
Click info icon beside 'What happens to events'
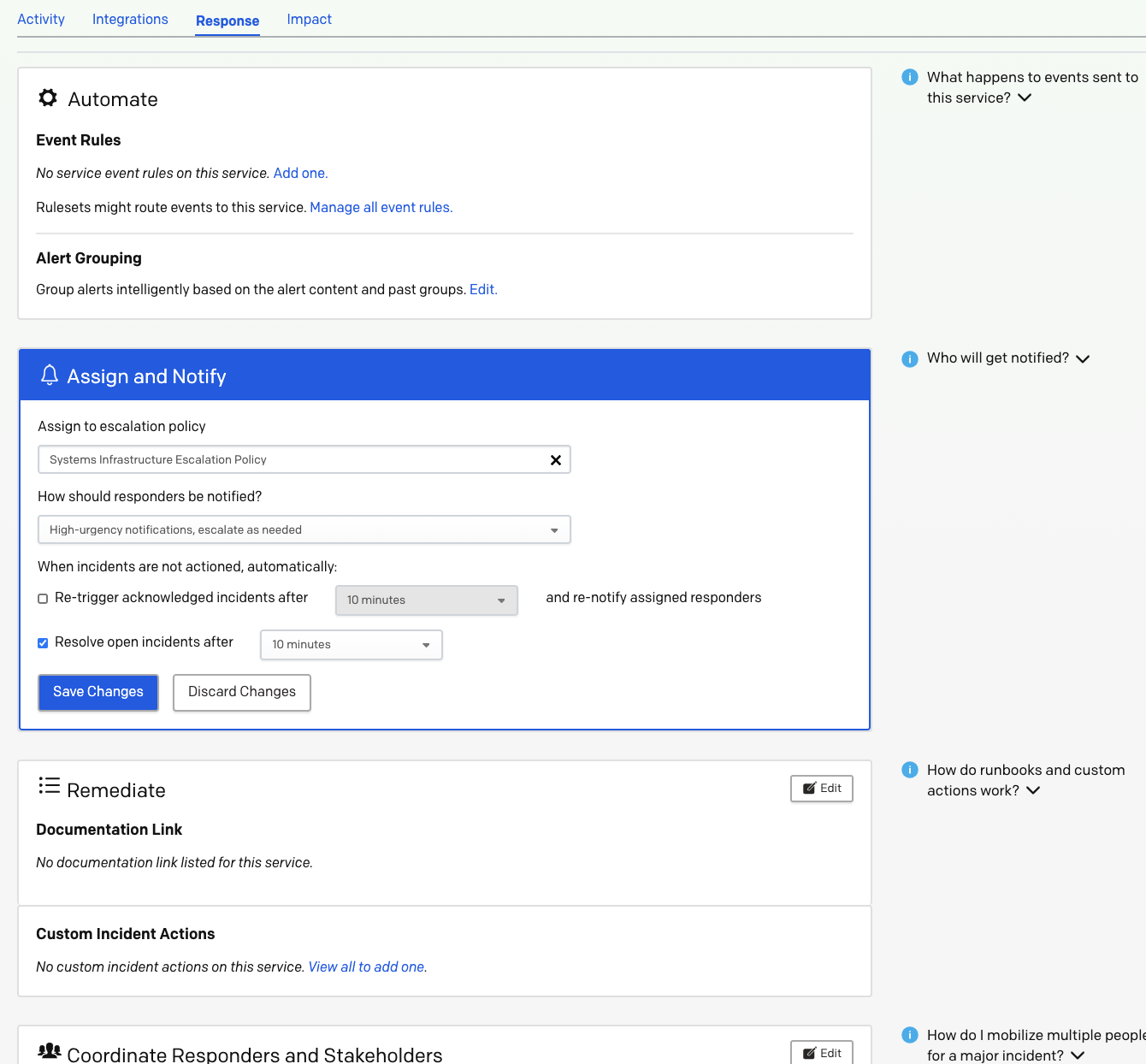910,77
